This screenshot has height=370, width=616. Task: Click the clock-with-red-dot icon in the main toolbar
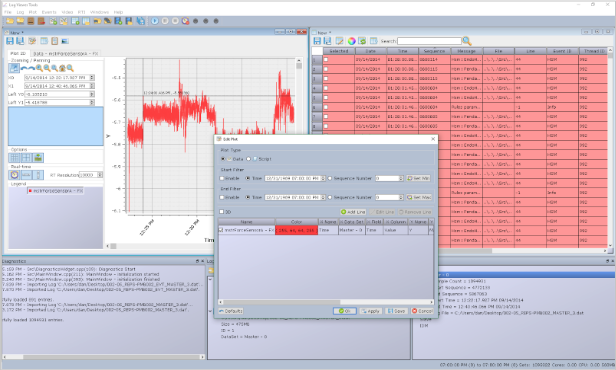coord(185,21)
